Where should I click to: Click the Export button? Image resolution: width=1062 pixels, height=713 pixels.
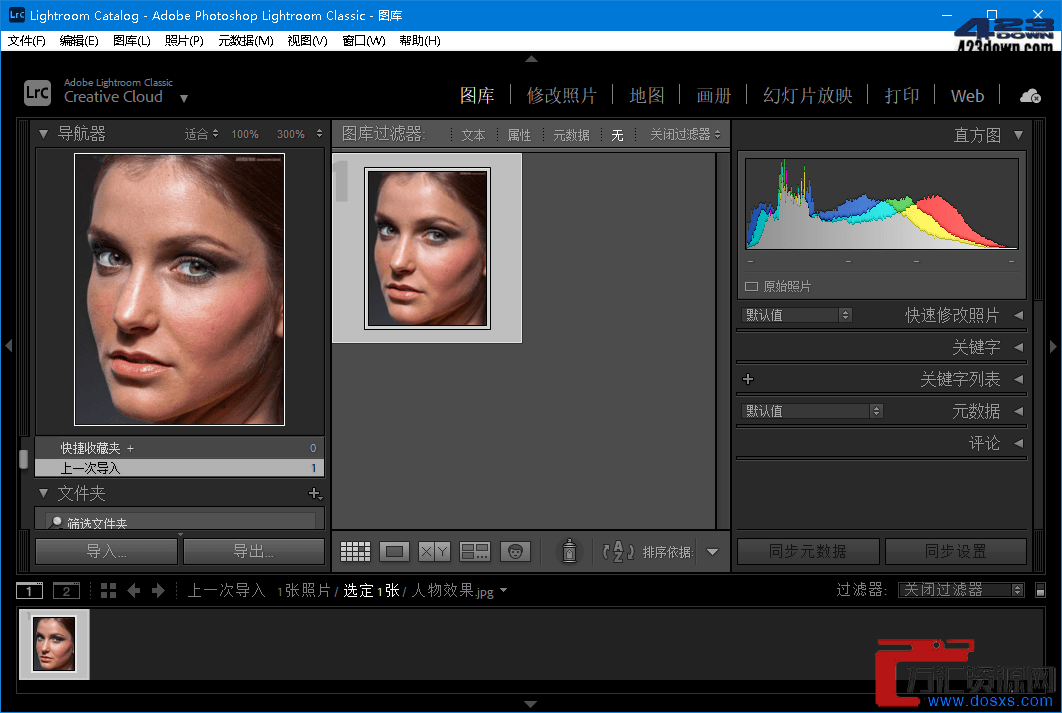[x=253, y=551]
